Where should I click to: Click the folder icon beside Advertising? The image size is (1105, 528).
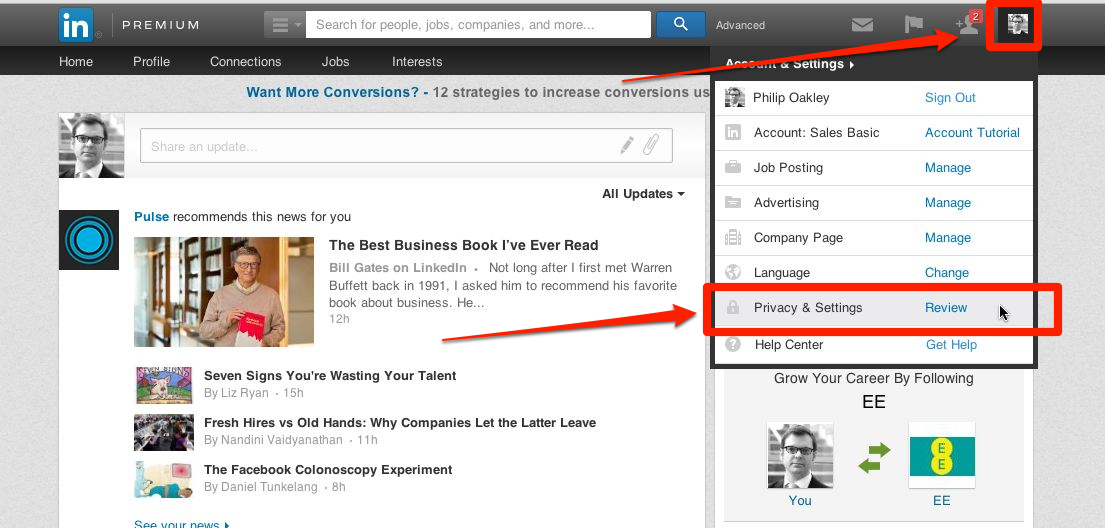(733, 203)
